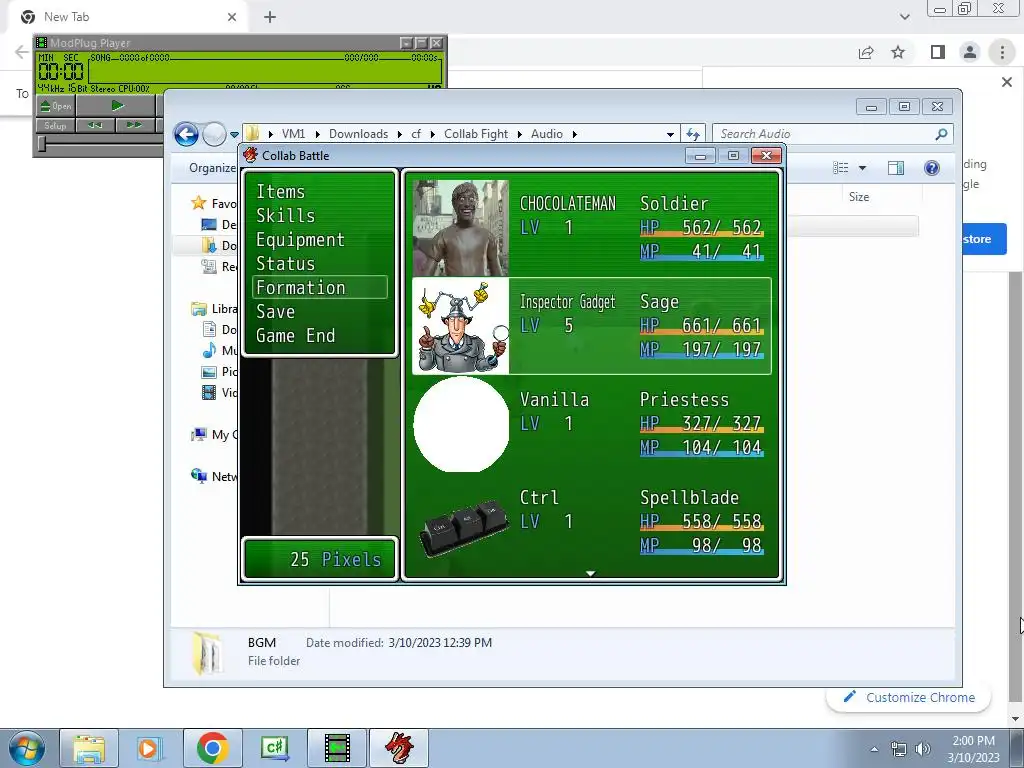
Task: Open Status in the game menu
Action: 285,264
